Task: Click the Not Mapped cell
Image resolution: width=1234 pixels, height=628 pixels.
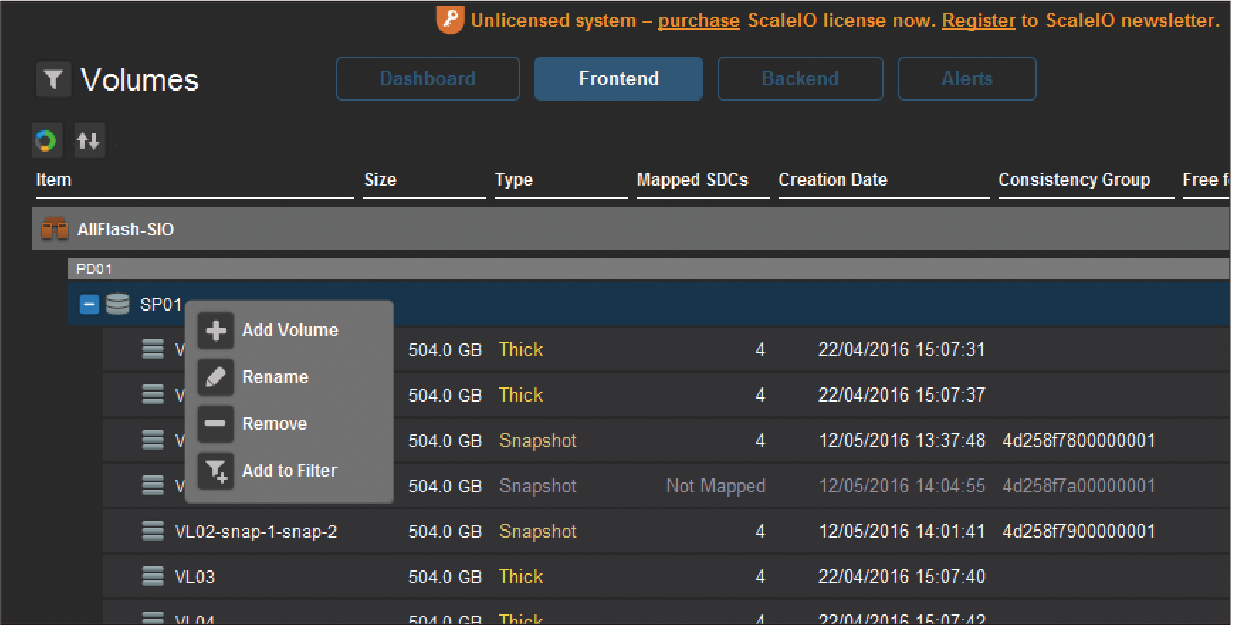Action: [715, 486]
